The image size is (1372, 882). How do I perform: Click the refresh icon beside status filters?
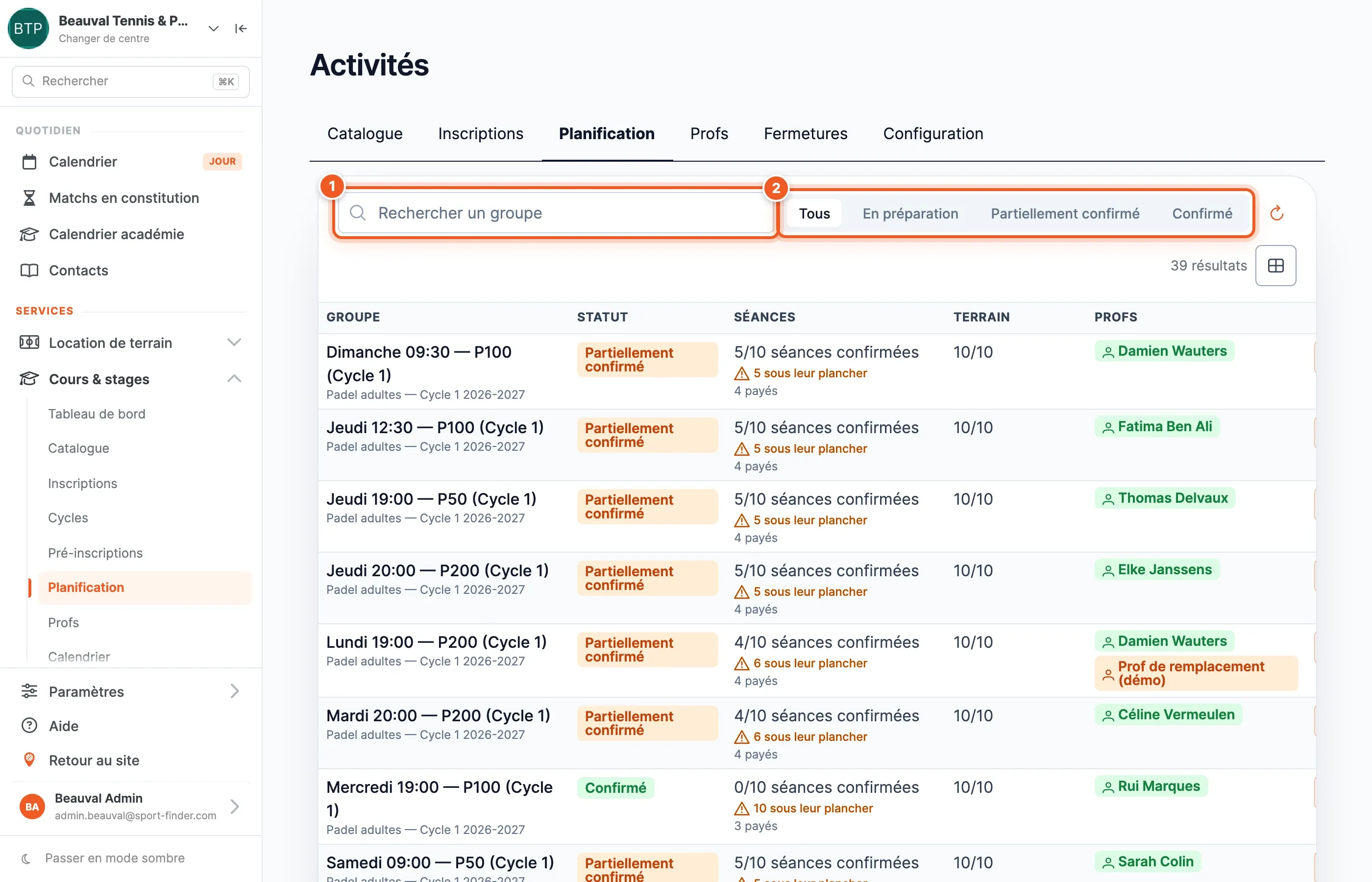click(1276, 214)
